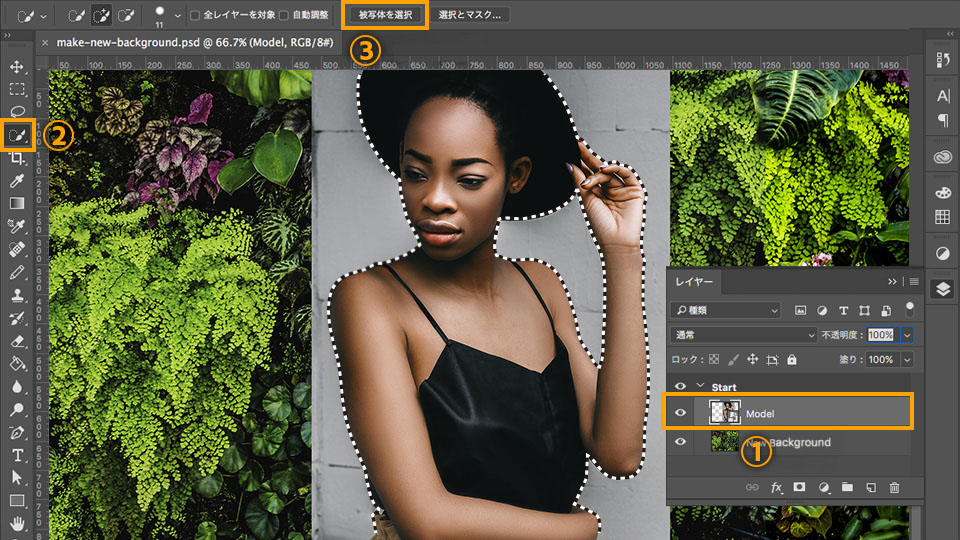
Task: Choose Subtract from Selection brush mode
Action: (x=126, y=15)
